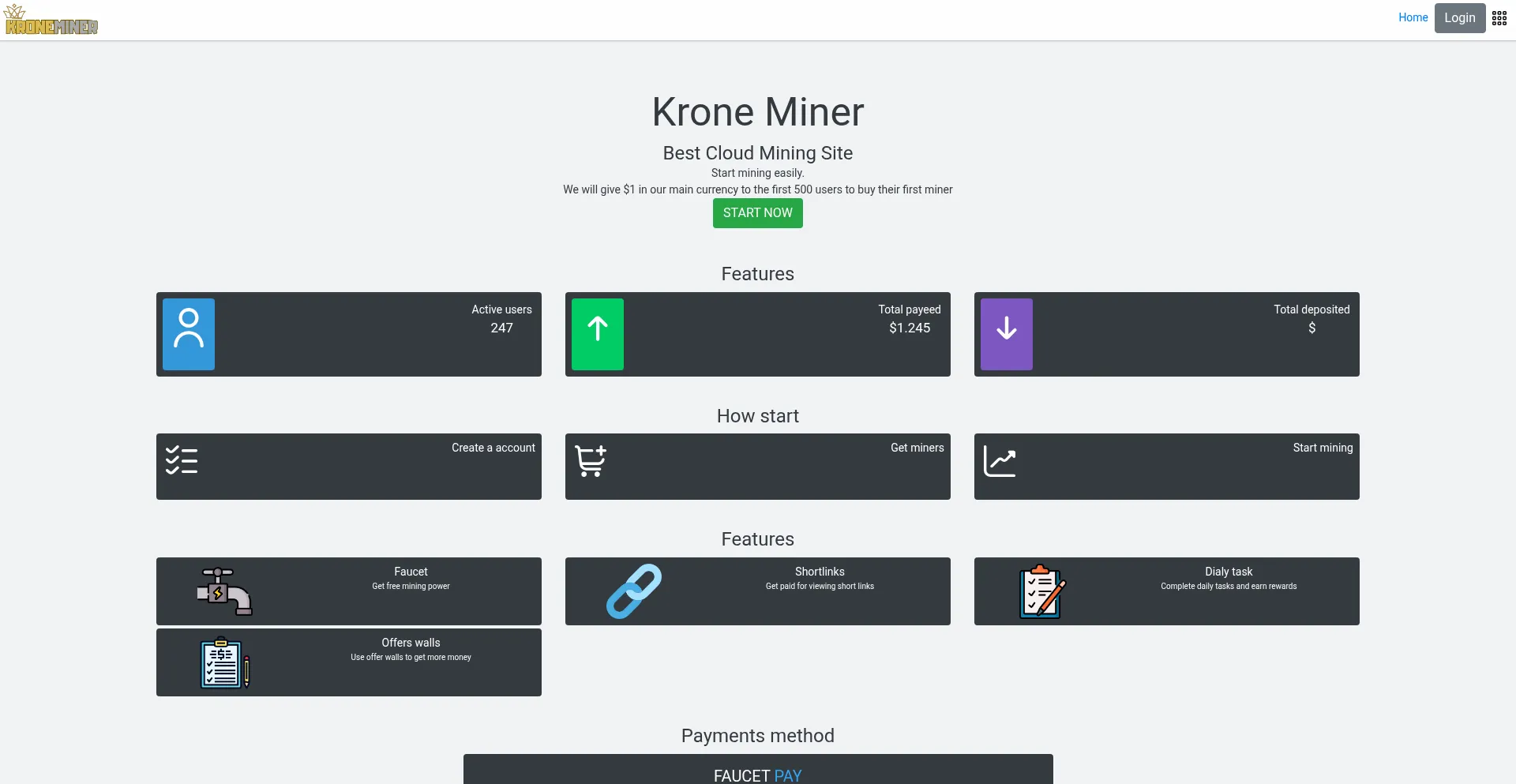Click the Get miners step text

coord(917,448)
